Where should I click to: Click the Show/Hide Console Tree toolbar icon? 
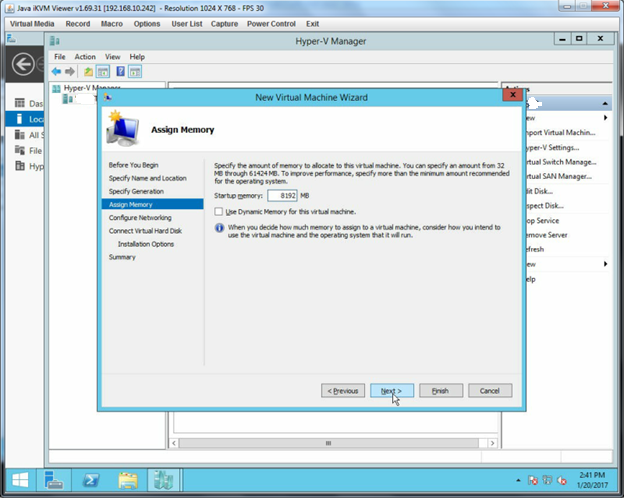click(x=103, y=72)
